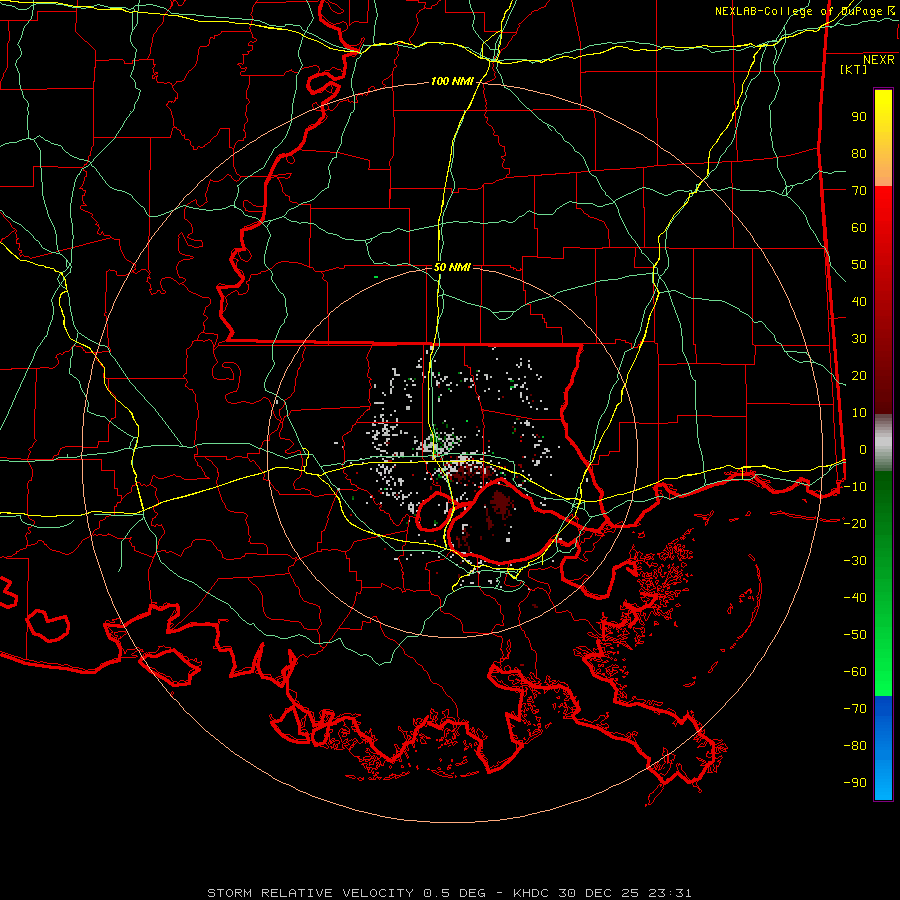Click the -60 knot scale label

pos(855,672)
